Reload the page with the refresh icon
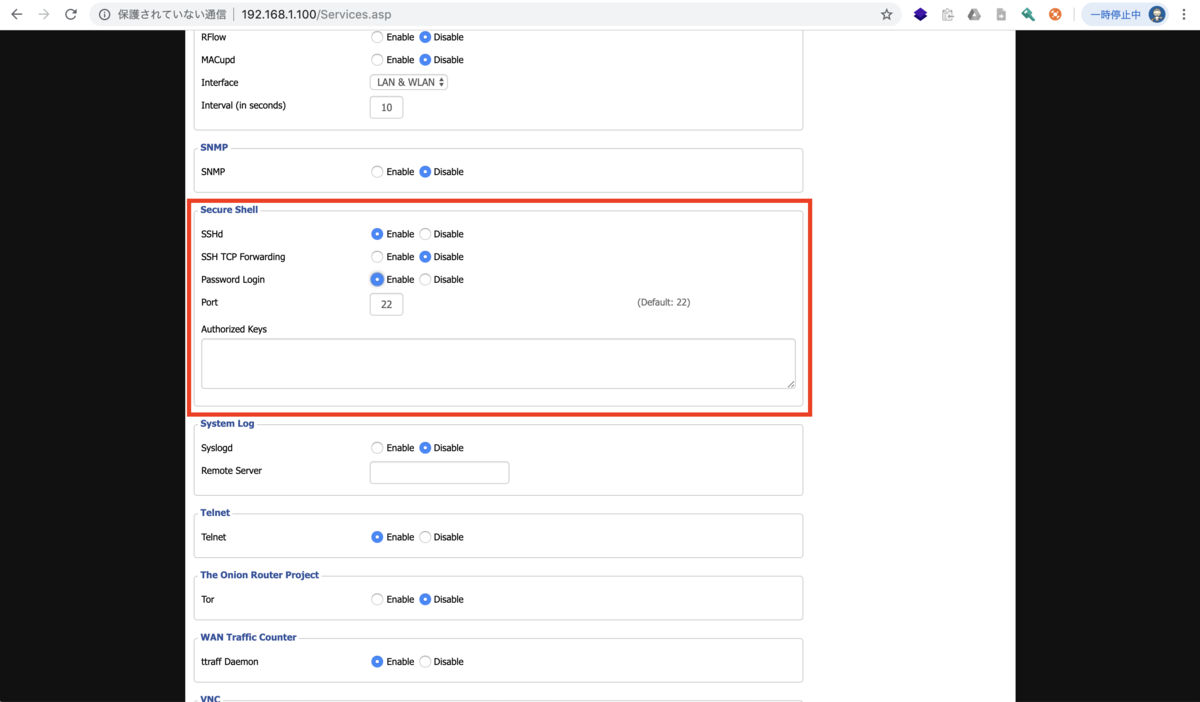This screenshot has width=1200, height=702. point(70,15)
